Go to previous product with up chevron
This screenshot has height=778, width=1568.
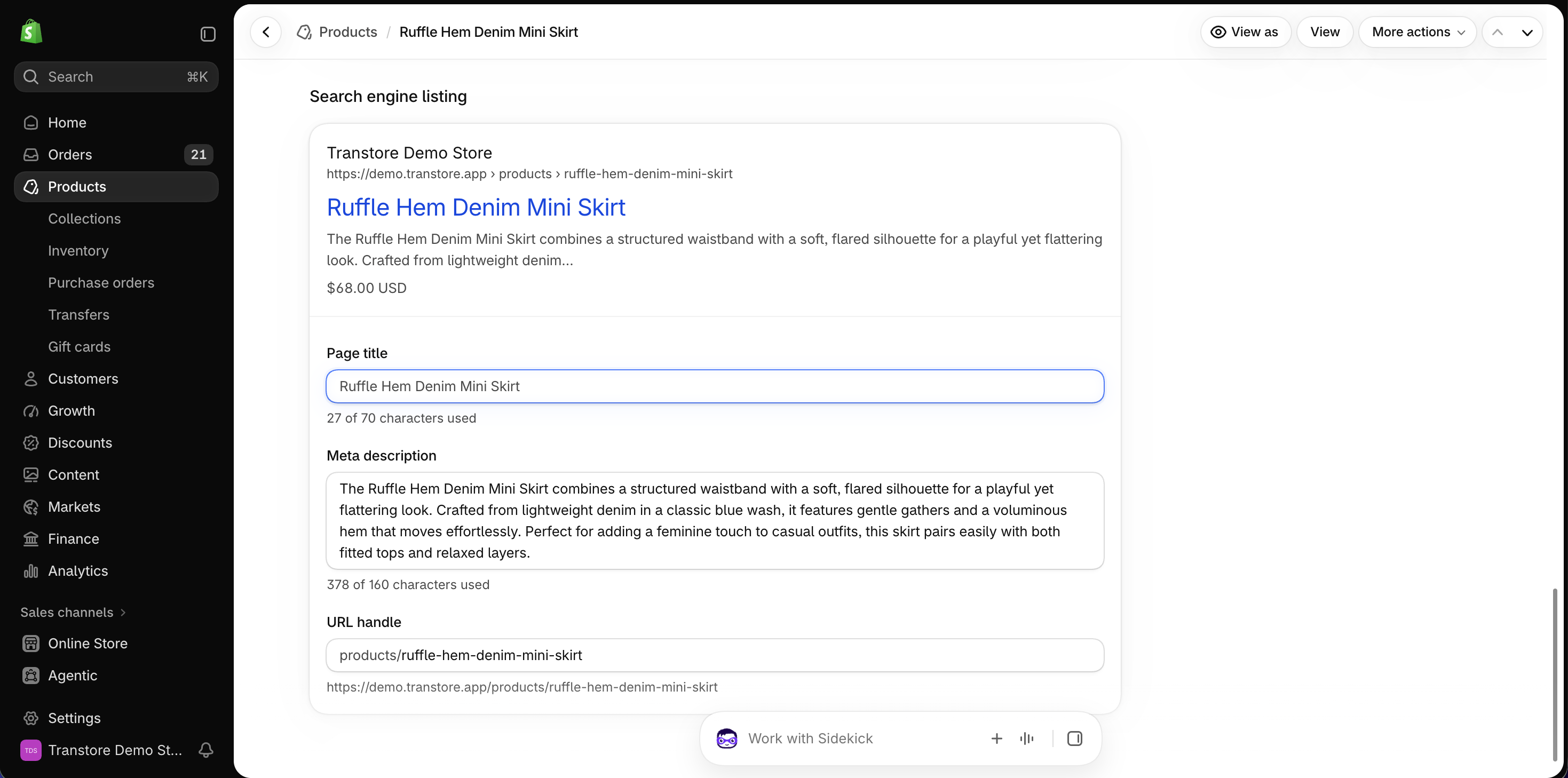(x=1498, y=32)
